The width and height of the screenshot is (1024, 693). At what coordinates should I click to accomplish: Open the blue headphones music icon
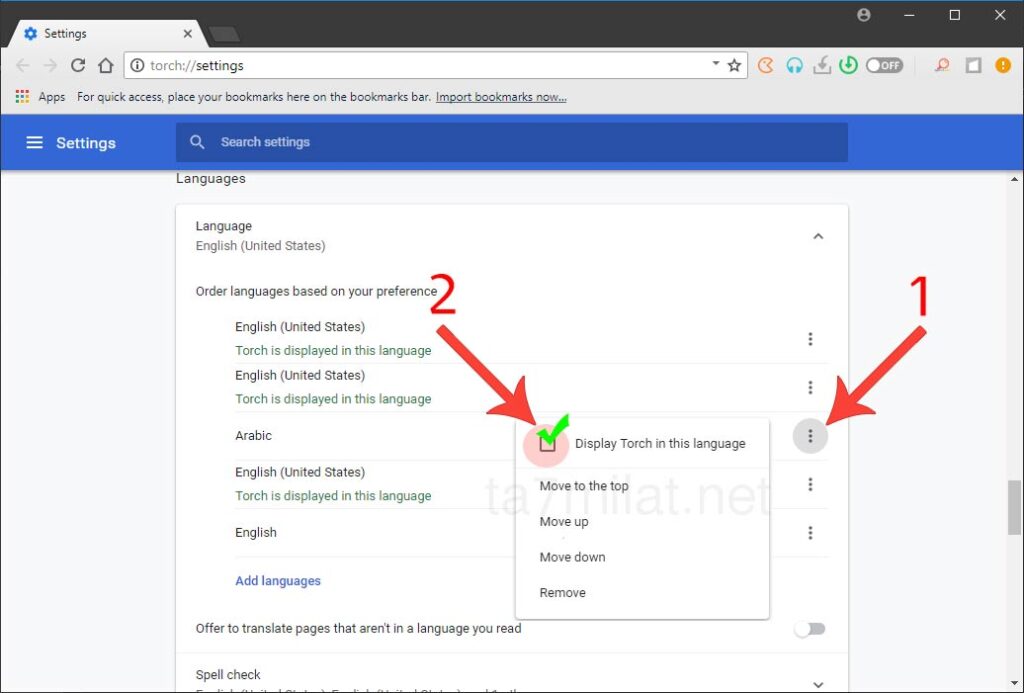[x=794, y=65]
